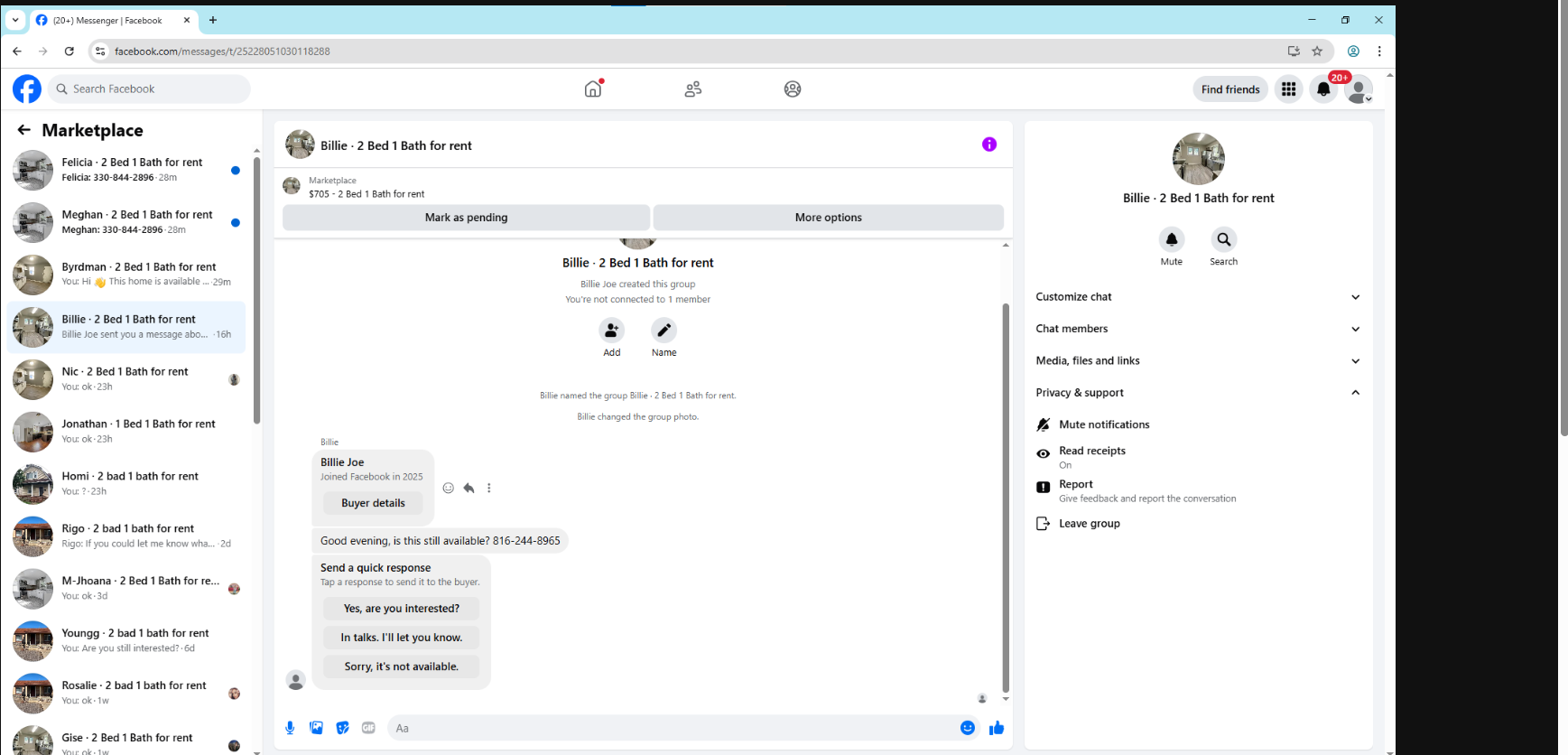Viewport: 1568px width, 755px height.
Task: Click the chat messages scrollbar
Action: click(x=1006, y=497)
